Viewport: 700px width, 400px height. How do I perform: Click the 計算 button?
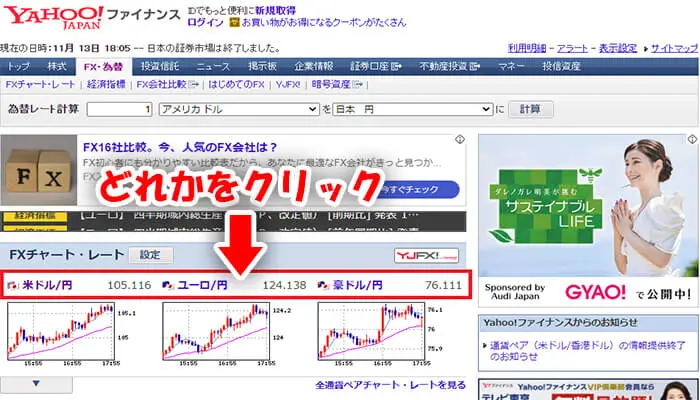coord(531,109)
